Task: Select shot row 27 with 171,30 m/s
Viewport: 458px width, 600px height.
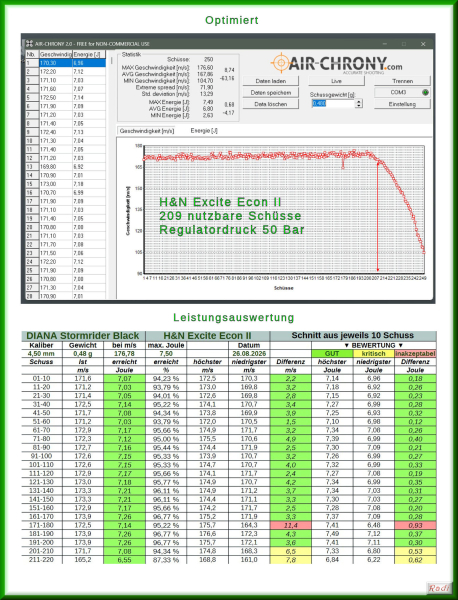Action: coord(65,287)
